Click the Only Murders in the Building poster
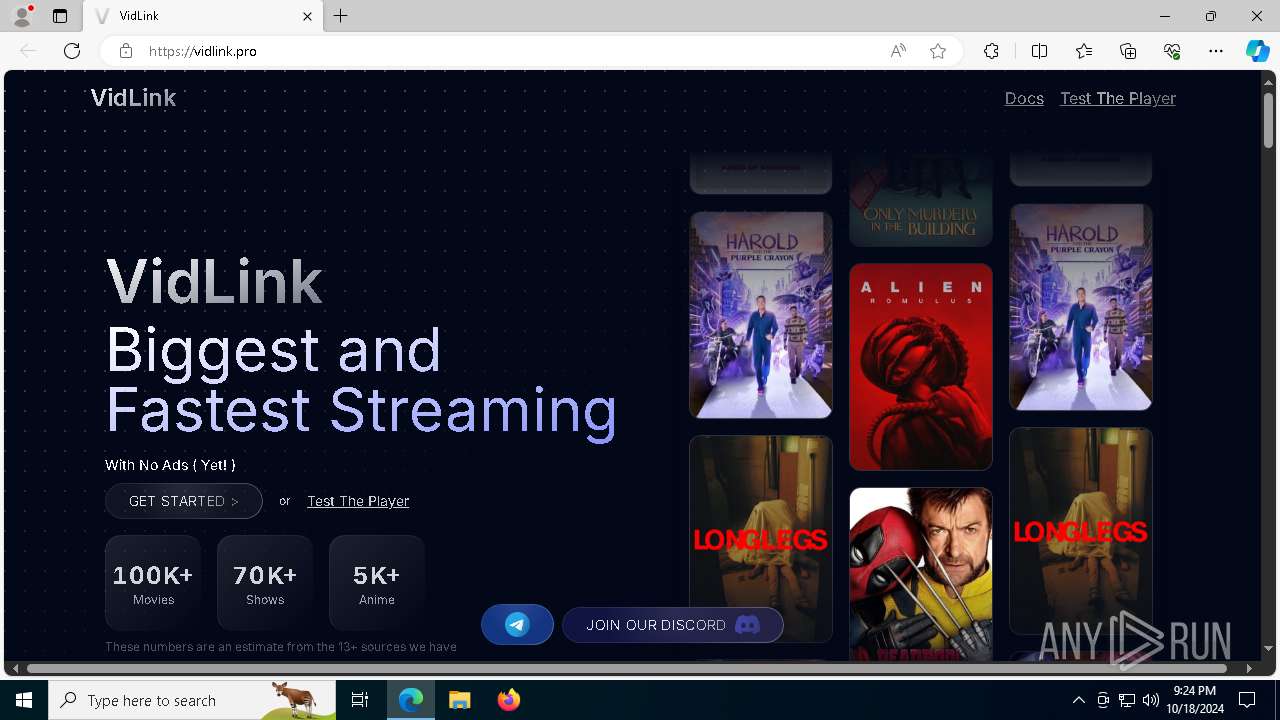 921,199
